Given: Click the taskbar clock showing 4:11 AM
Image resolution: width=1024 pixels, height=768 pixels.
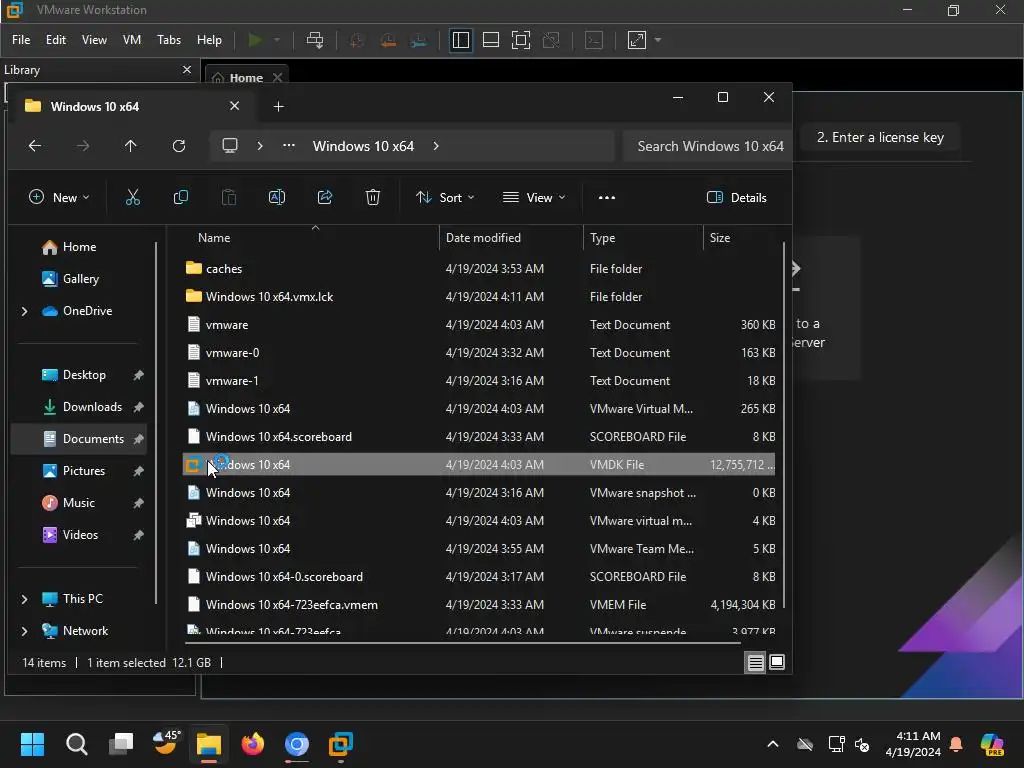Looking at the screenshot, I should click(913, 743).
